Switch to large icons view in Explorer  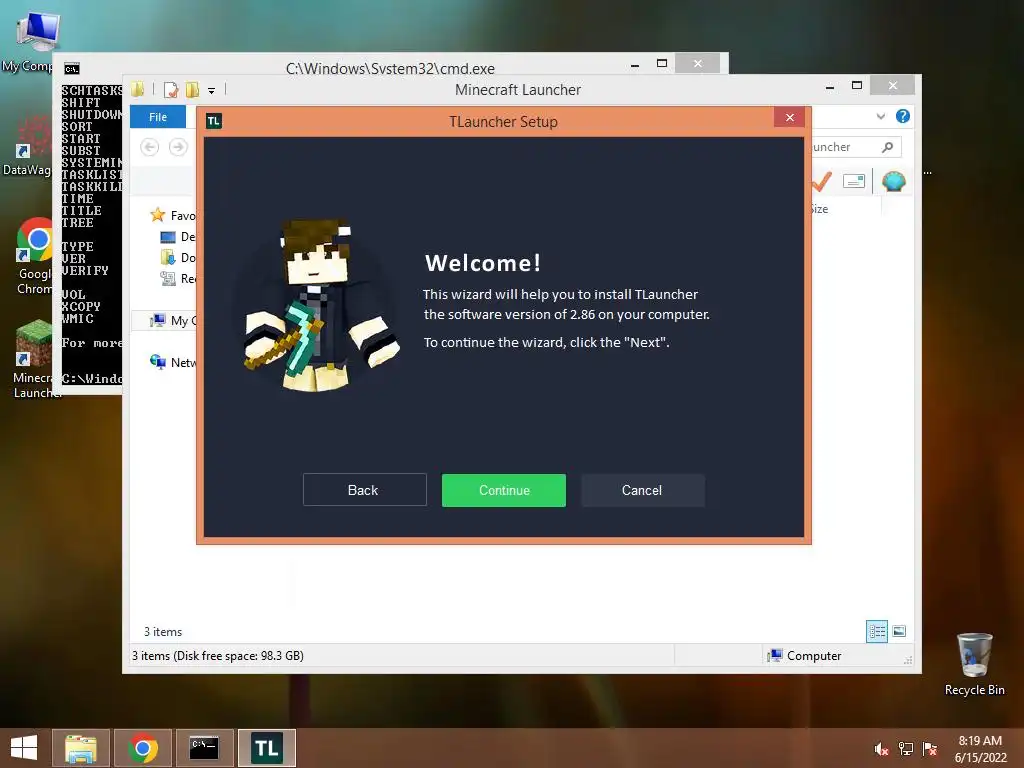[x=899, y=631]
